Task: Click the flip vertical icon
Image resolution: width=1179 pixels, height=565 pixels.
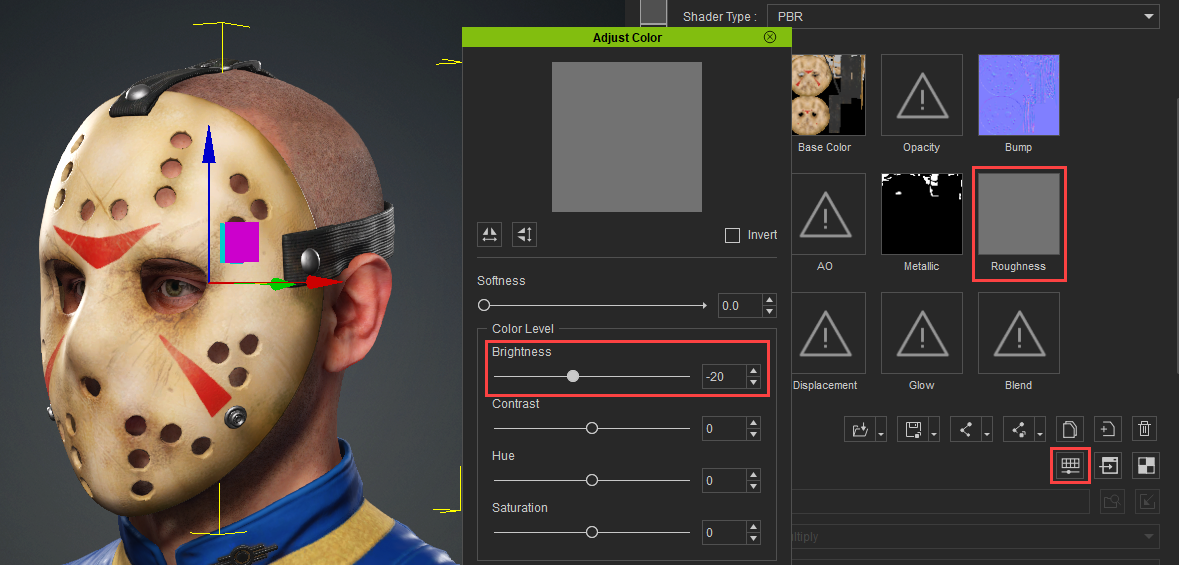Action: click(x=524, y=234)
